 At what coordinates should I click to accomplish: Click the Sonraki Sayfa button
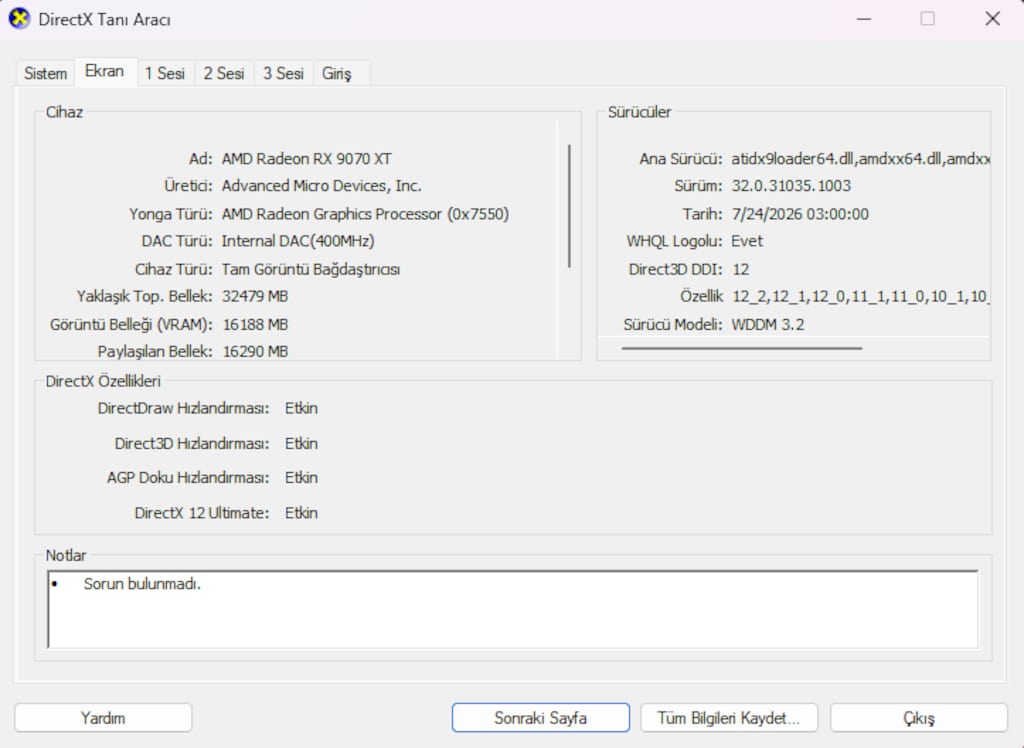coord(541,718)
